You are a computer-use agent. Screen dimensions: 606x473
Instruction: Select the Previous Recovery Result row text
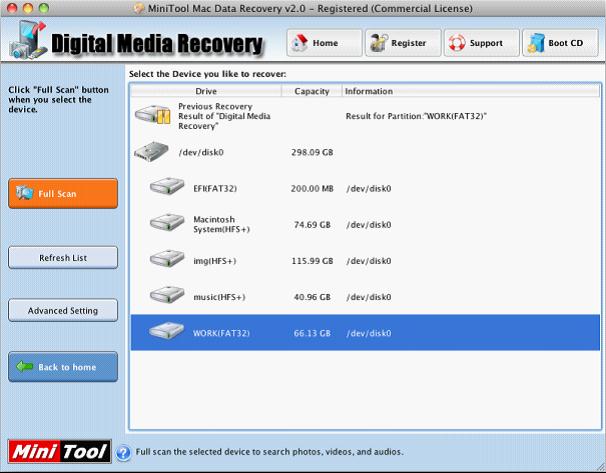224,116
